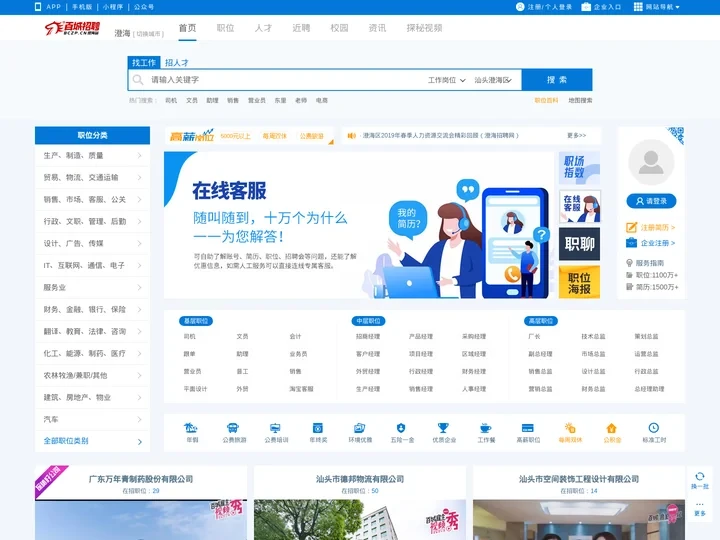Open 汕头市空间装饰工程设计有限公司 card

click(579, 479)
